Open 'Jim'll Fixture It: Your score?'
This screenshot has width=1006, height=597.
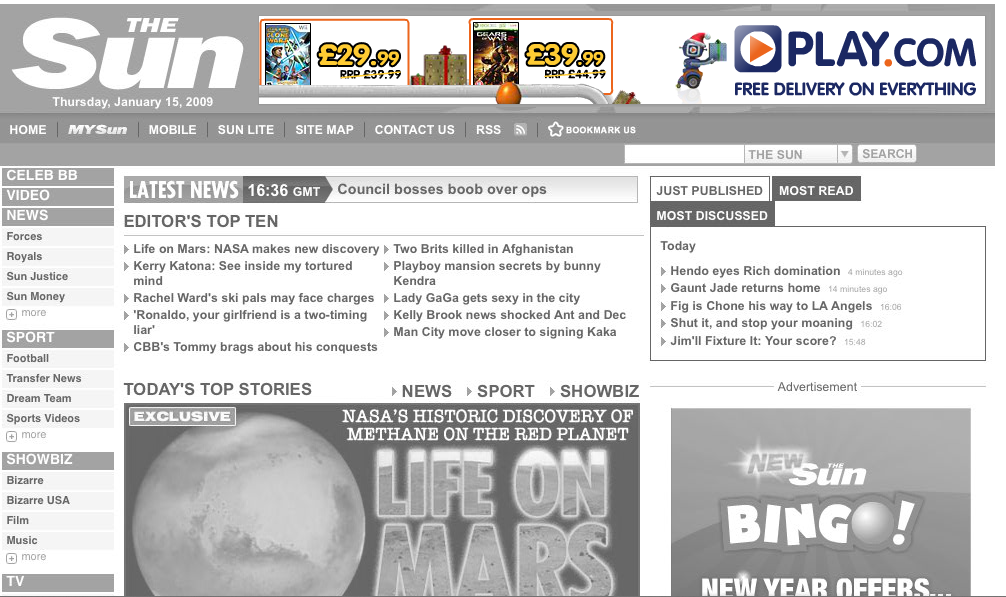point(753,341)
